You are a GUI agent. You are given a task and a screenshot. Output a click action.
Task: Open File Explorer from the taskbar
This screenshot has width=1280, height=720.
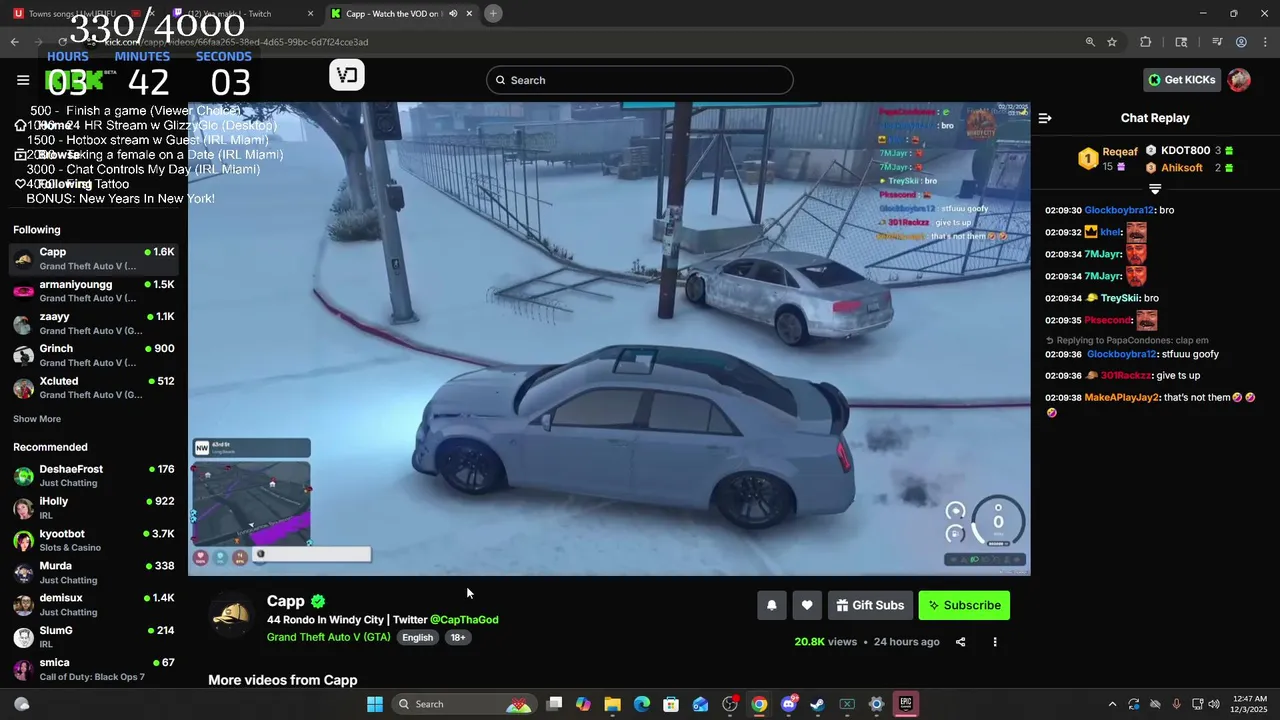[612, 704]
